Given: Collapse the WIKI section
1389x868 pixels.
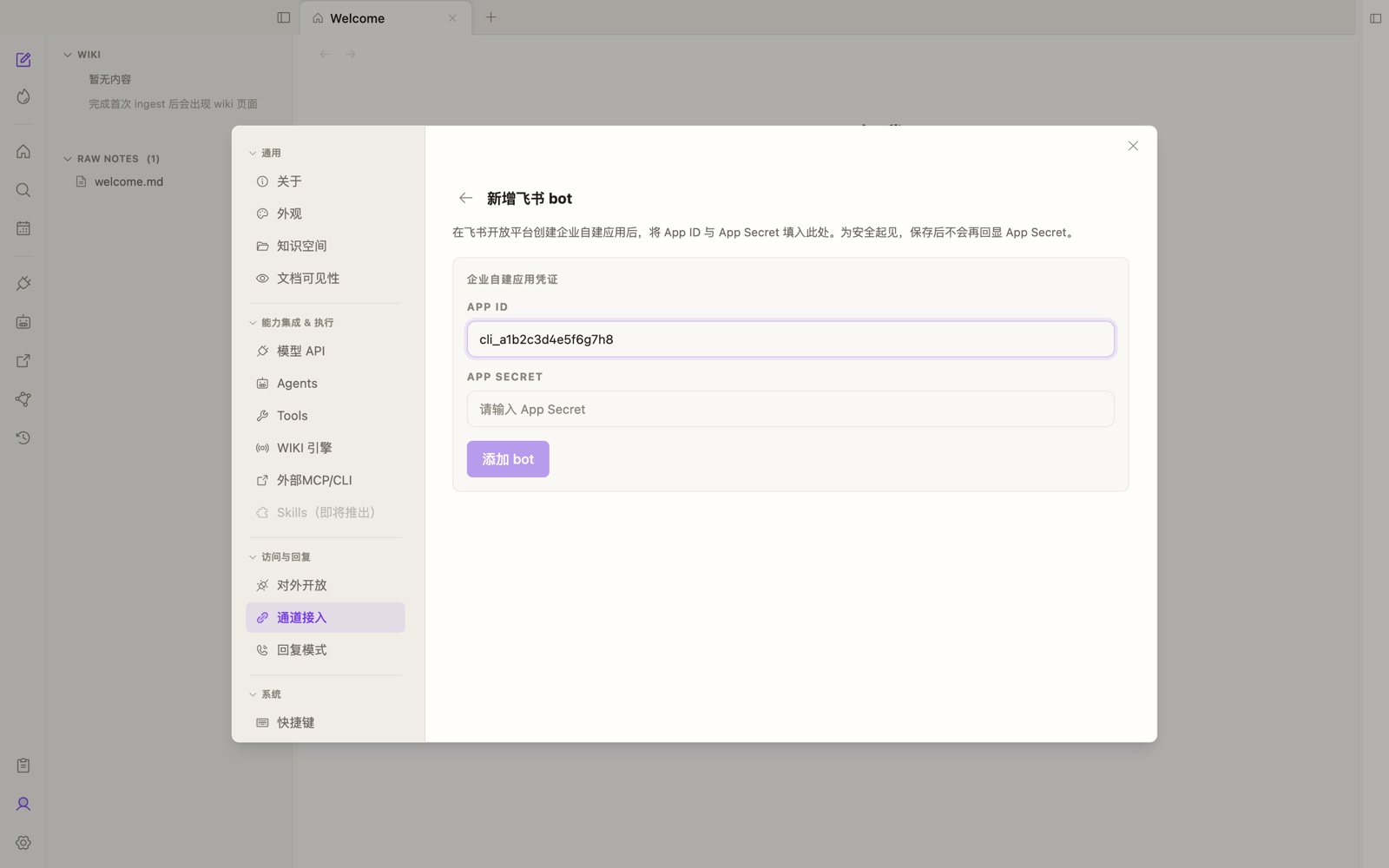Looking at the screenshot, I should pyautogui.click(x=68, y=55).
